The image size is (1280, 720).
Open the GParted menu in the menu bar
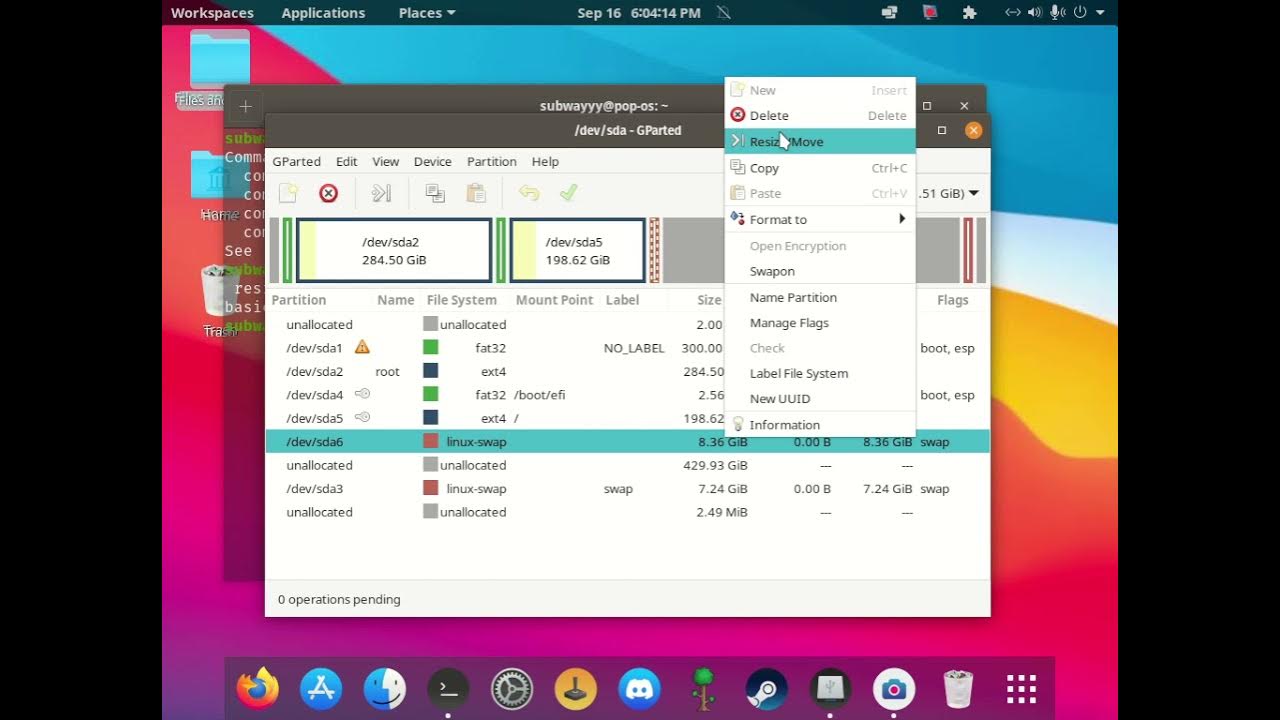coord(296,161)
